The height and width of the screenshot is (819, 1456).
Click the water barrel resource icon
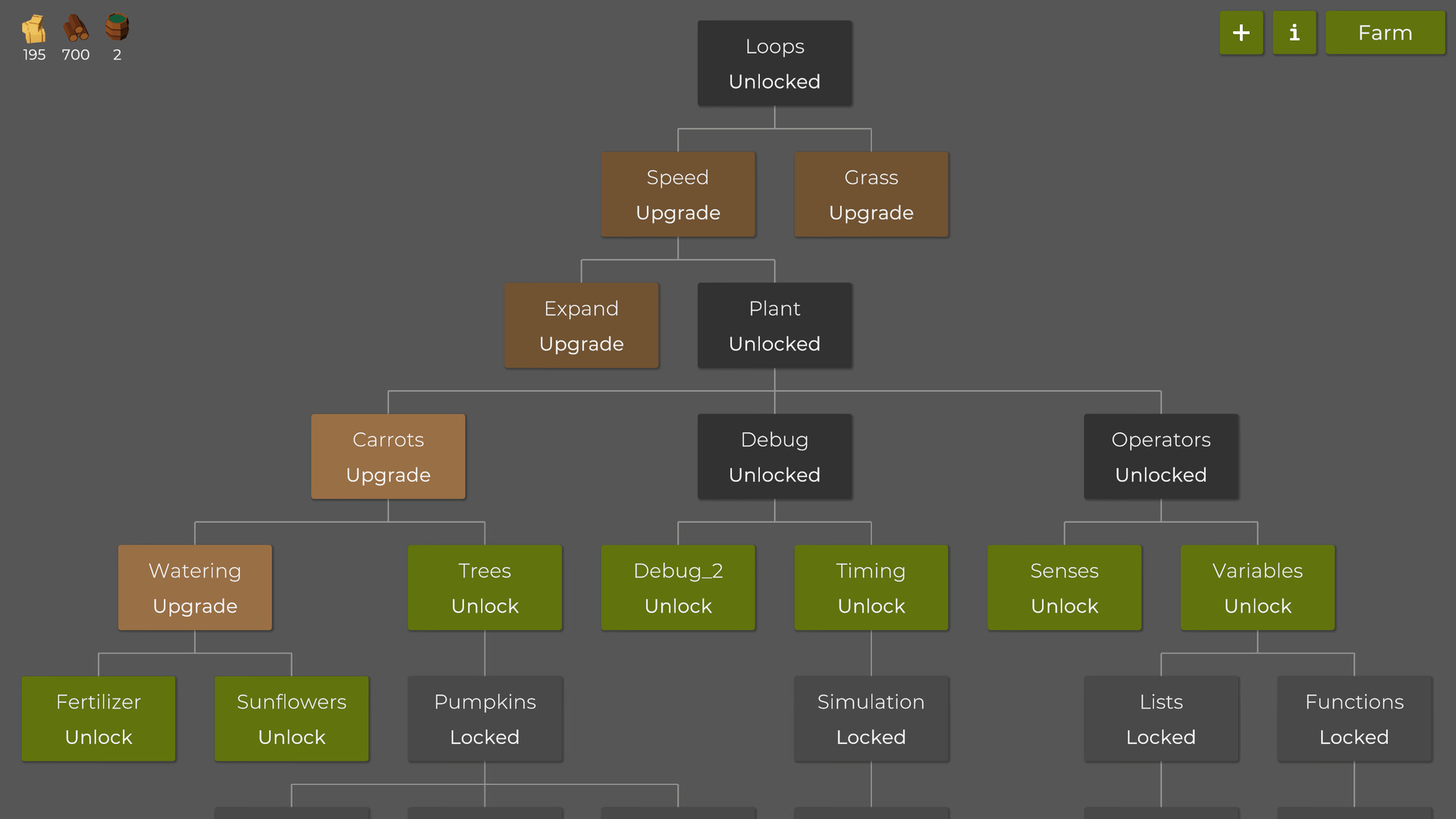coord(117,27)
